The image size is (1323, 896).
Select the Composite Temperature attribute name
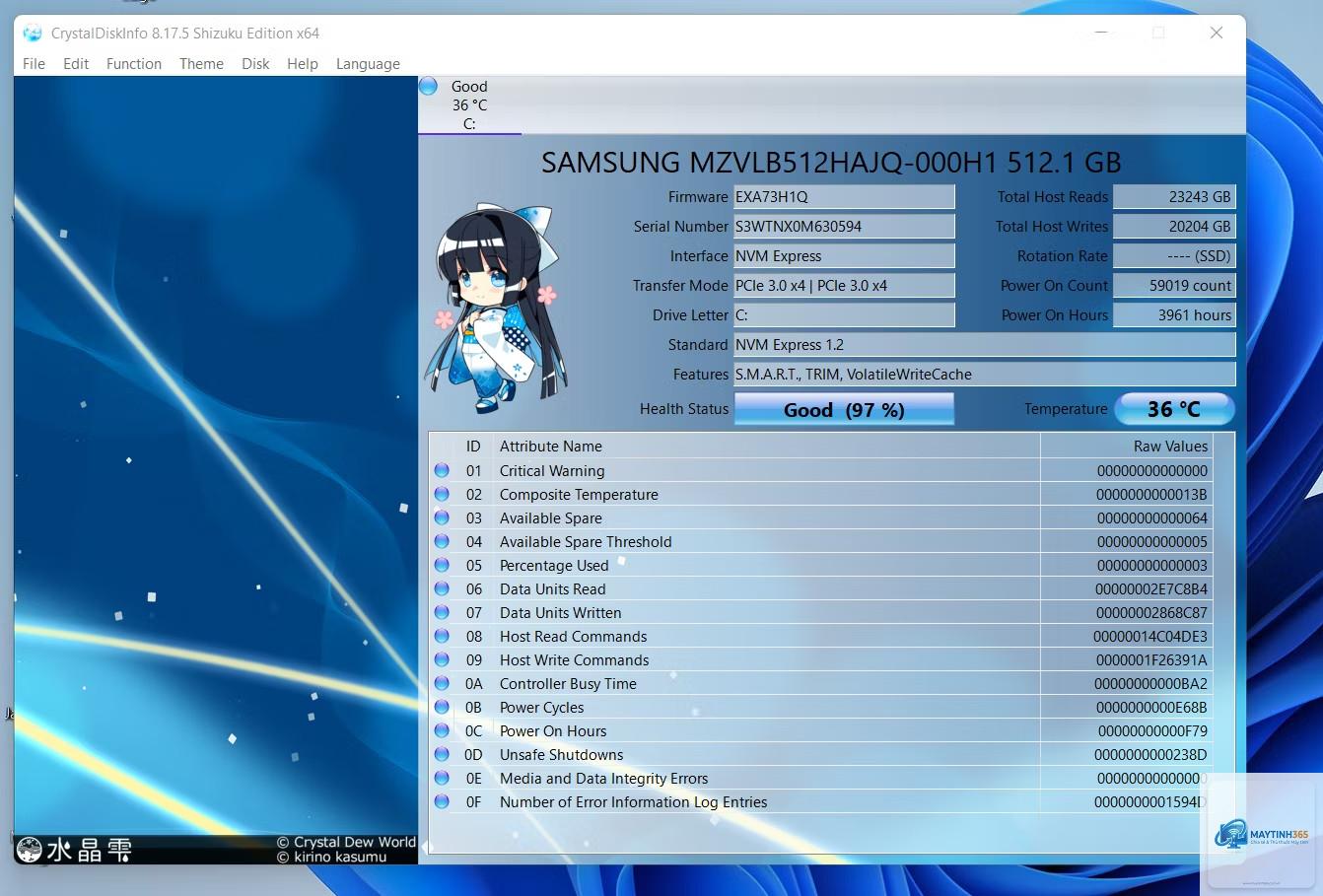(x=579, y=495)
